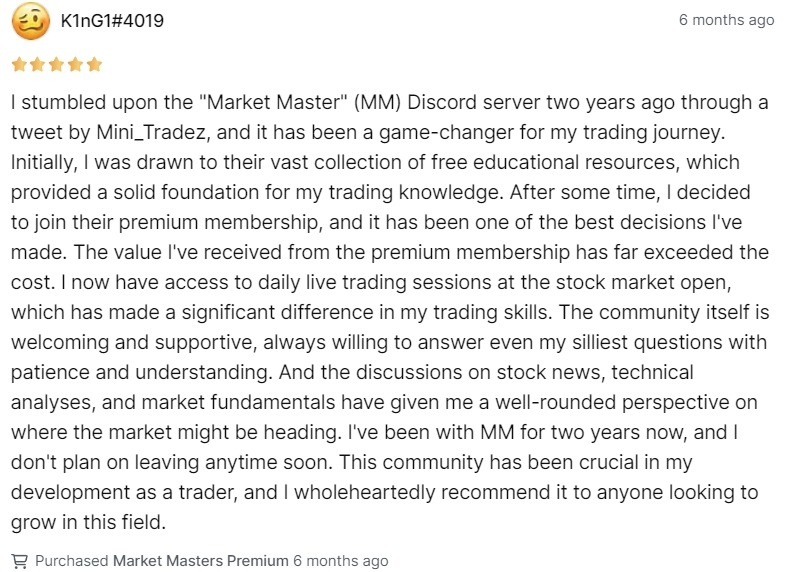The image size is (790, 572).
Task: Open the Market Masters Premium product link
Action: 201,560
